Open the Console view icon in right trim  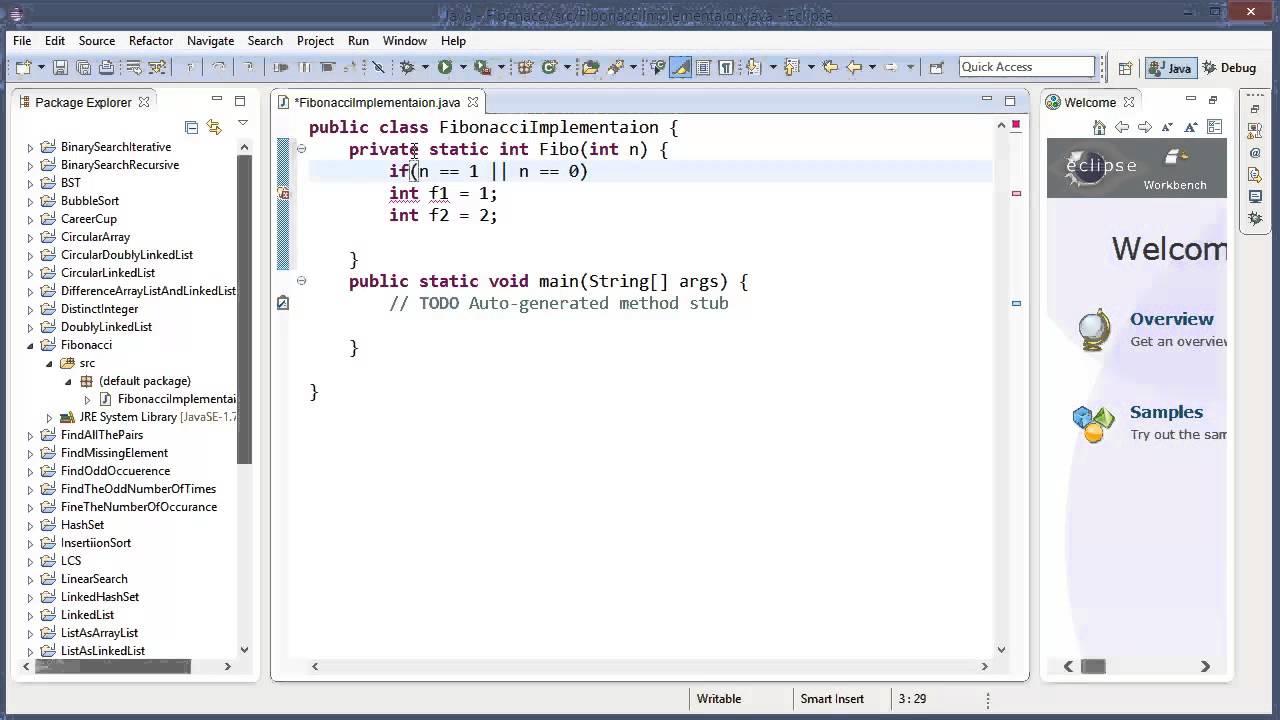pyautogui.click(x=1255, y=197)
